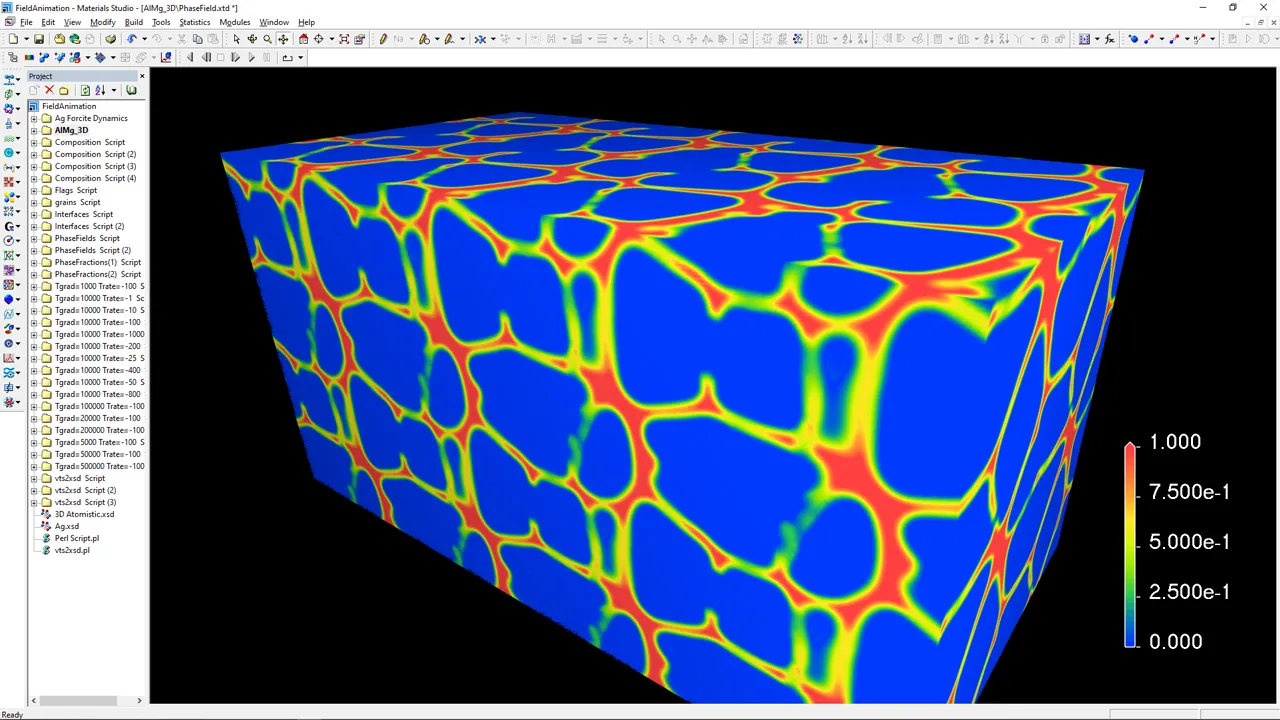Click the red Delete icon in Project panel
The height and width of the screenshot is (720, 1280).
pos(49,90)
